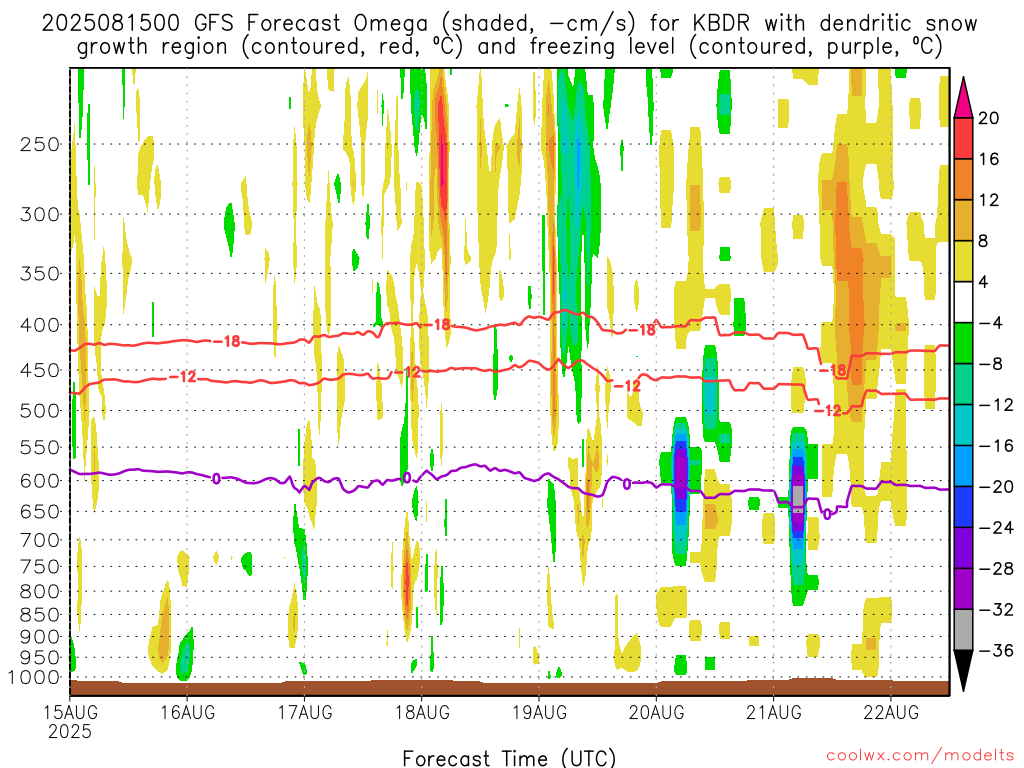This screenshot has height=768, width=1024.
Task: Select the violet -24 to -28 colorbar swatch
Action: coord(963,548)
